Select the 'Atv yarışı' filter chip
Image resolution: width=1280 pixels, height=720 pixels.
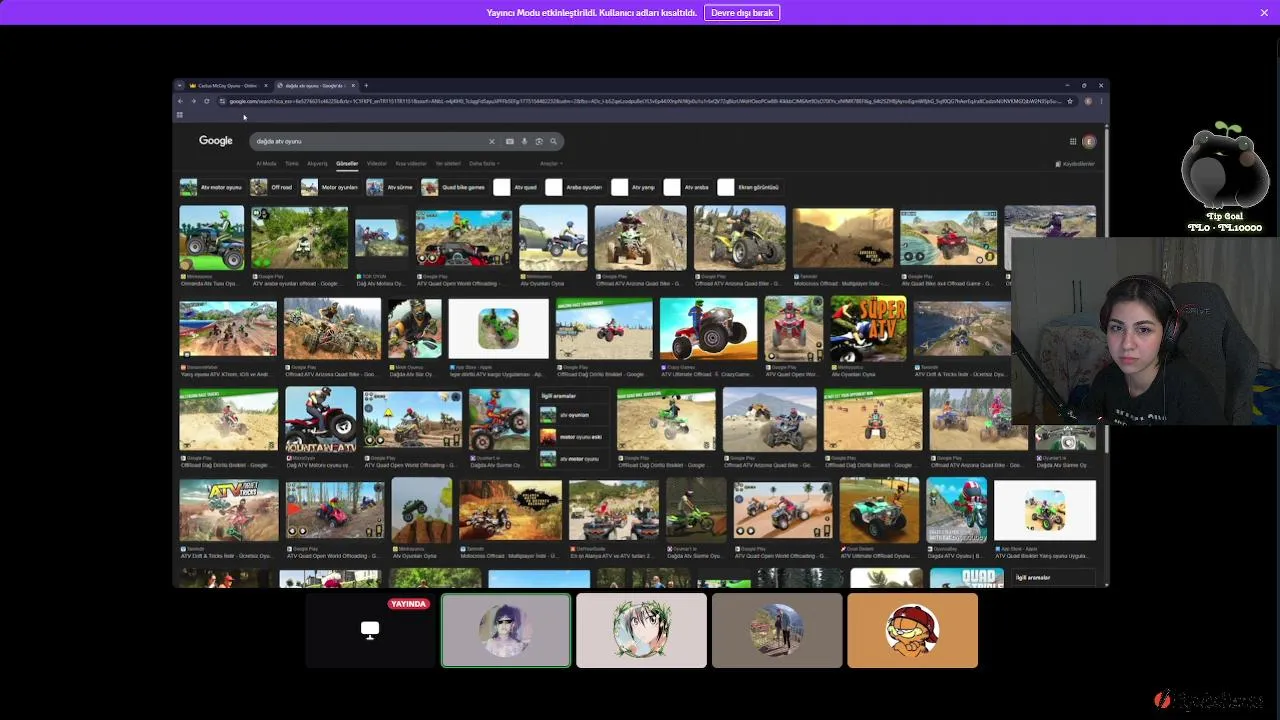point(633,187)
